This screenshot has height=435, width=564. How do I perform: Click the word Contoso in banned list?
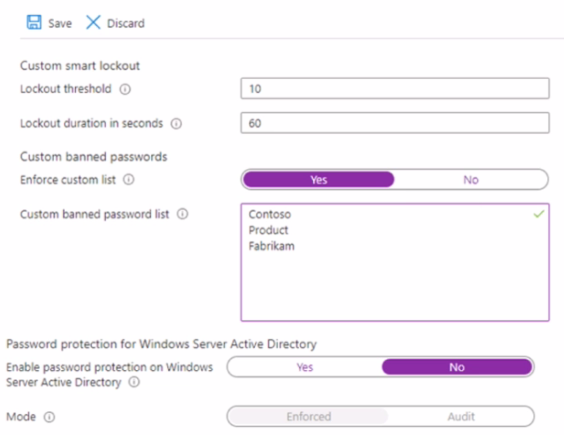click(x=270, y=214)
